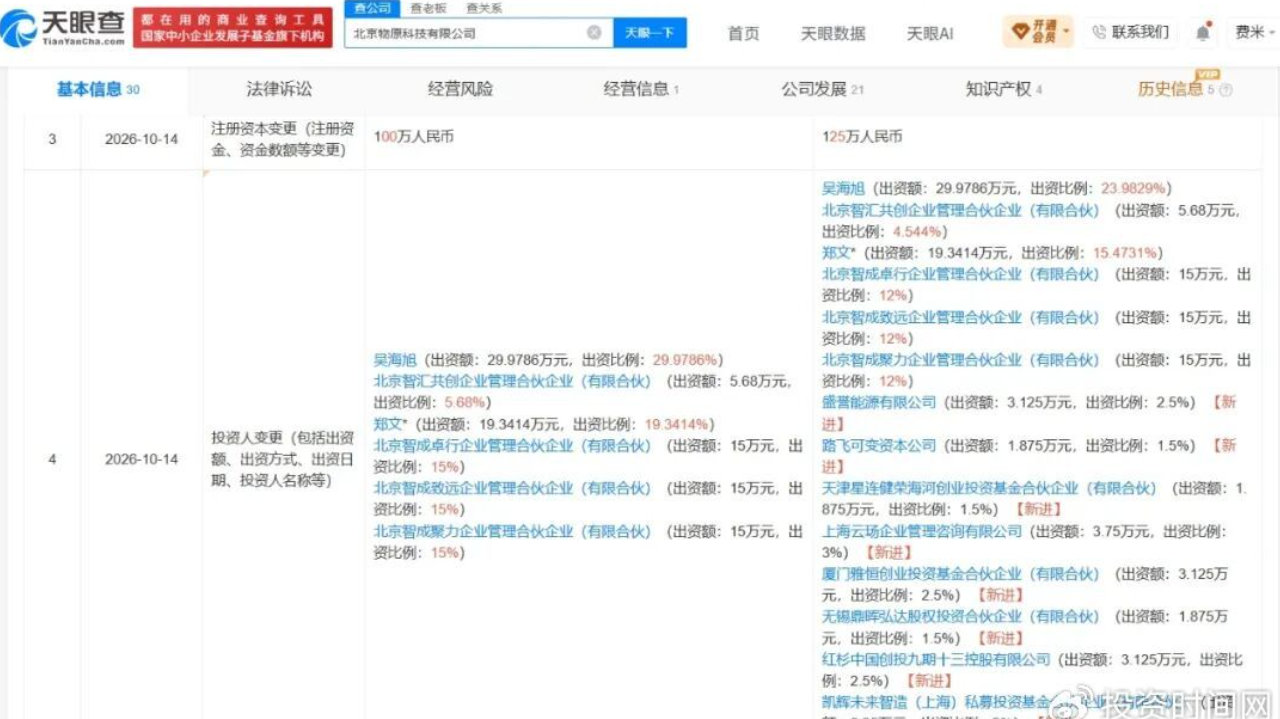Expand the 费米 user account dropdown
The image size is (1280, 719).
click(x=1257, y=33)
